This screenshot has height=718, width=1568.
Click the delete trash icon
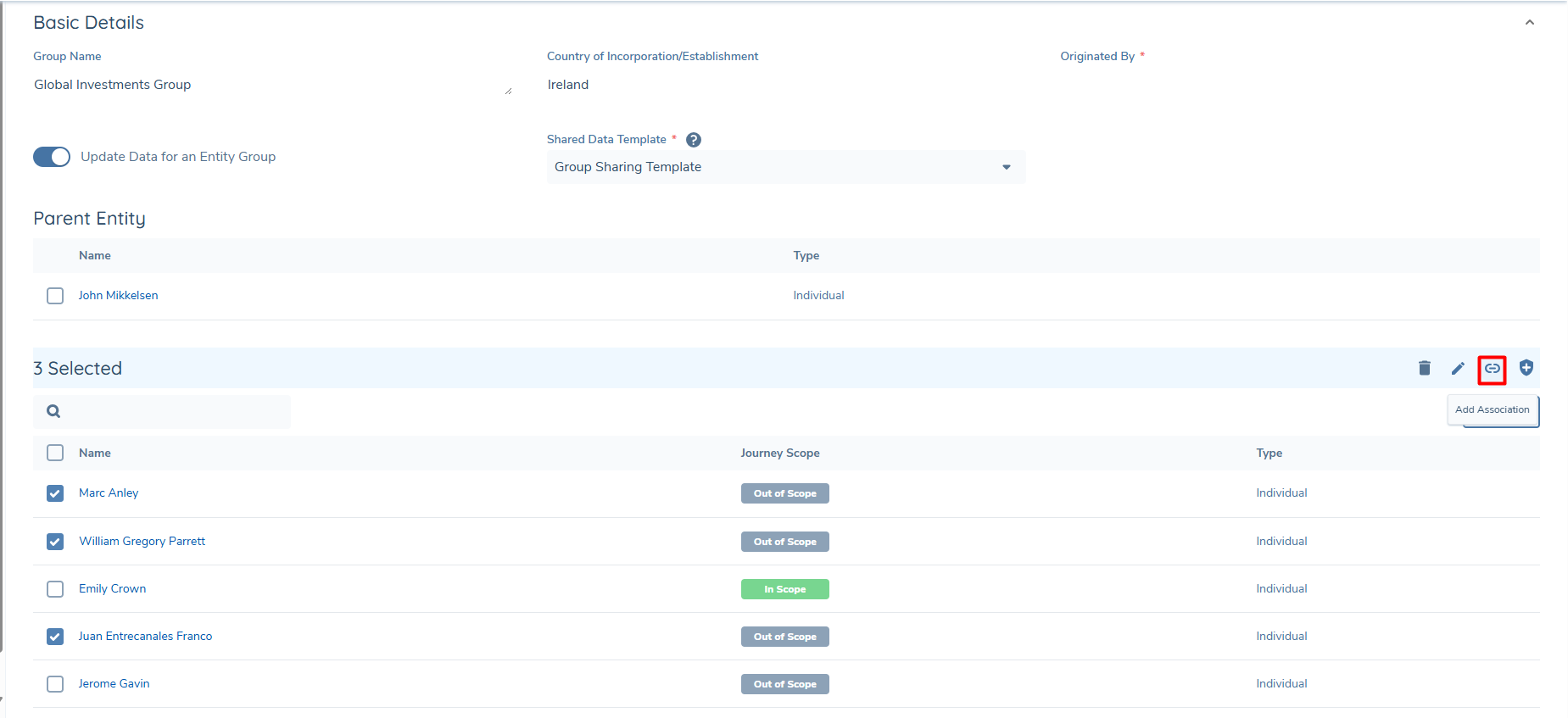[x=1424, y=368]
